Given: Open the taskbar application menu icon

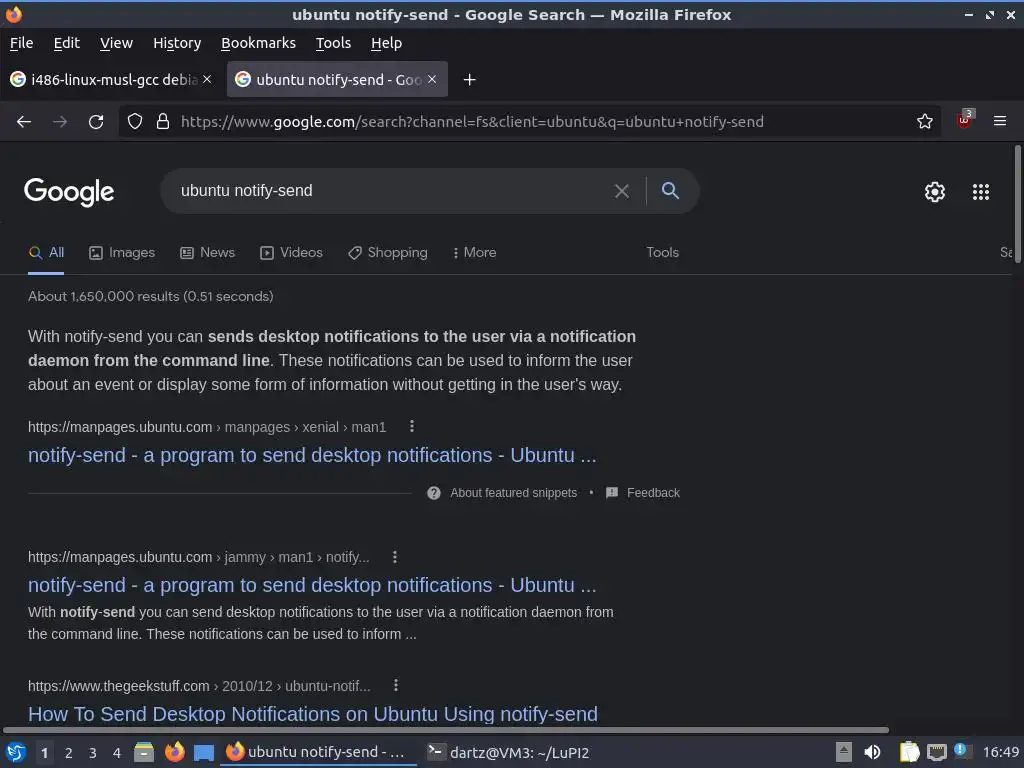Looking at the screenshot, I should click(x=16, y=752).
